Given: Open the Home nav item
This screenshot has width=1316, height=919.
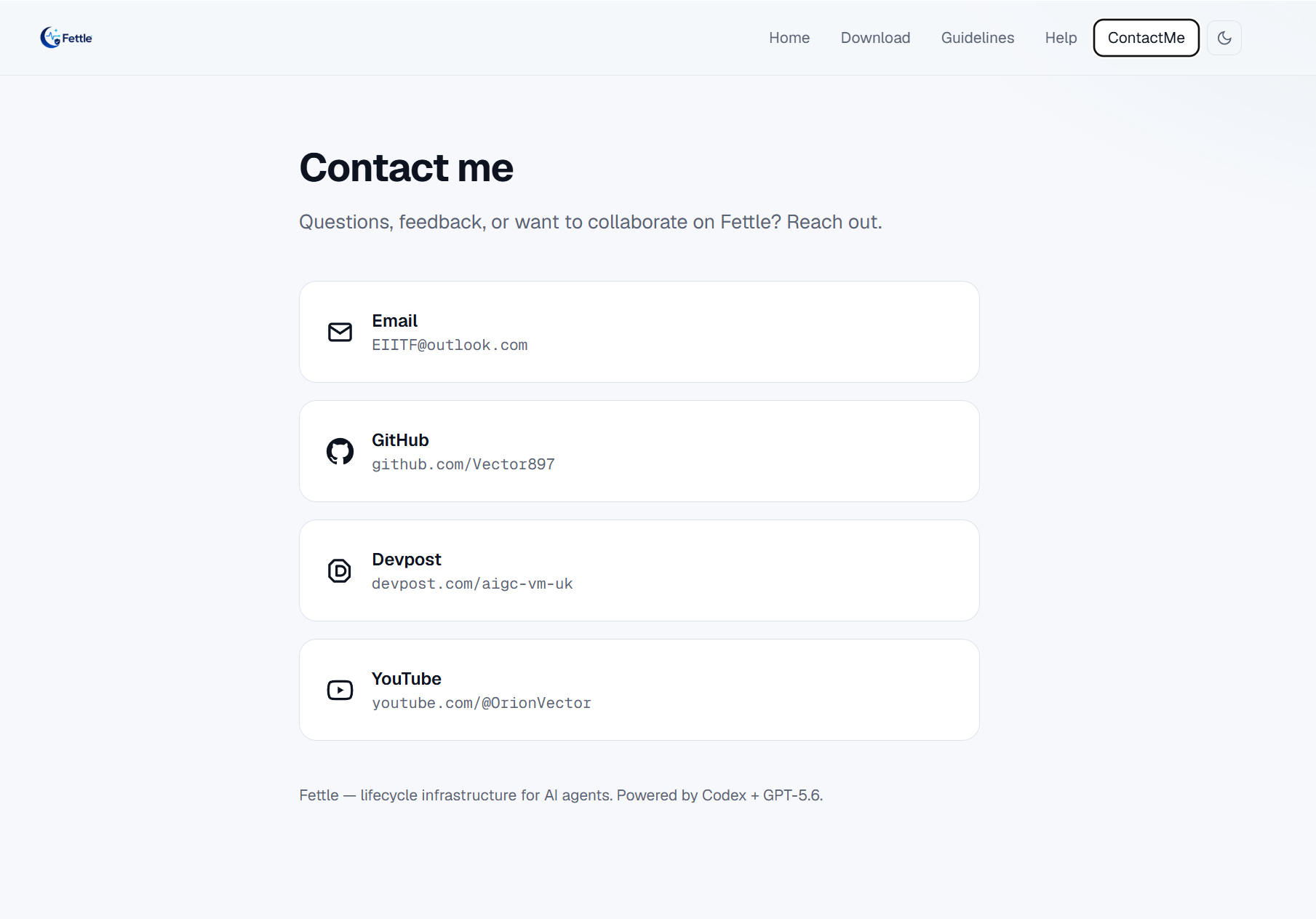Looking at the screenshot, I should tap(789, 38).
